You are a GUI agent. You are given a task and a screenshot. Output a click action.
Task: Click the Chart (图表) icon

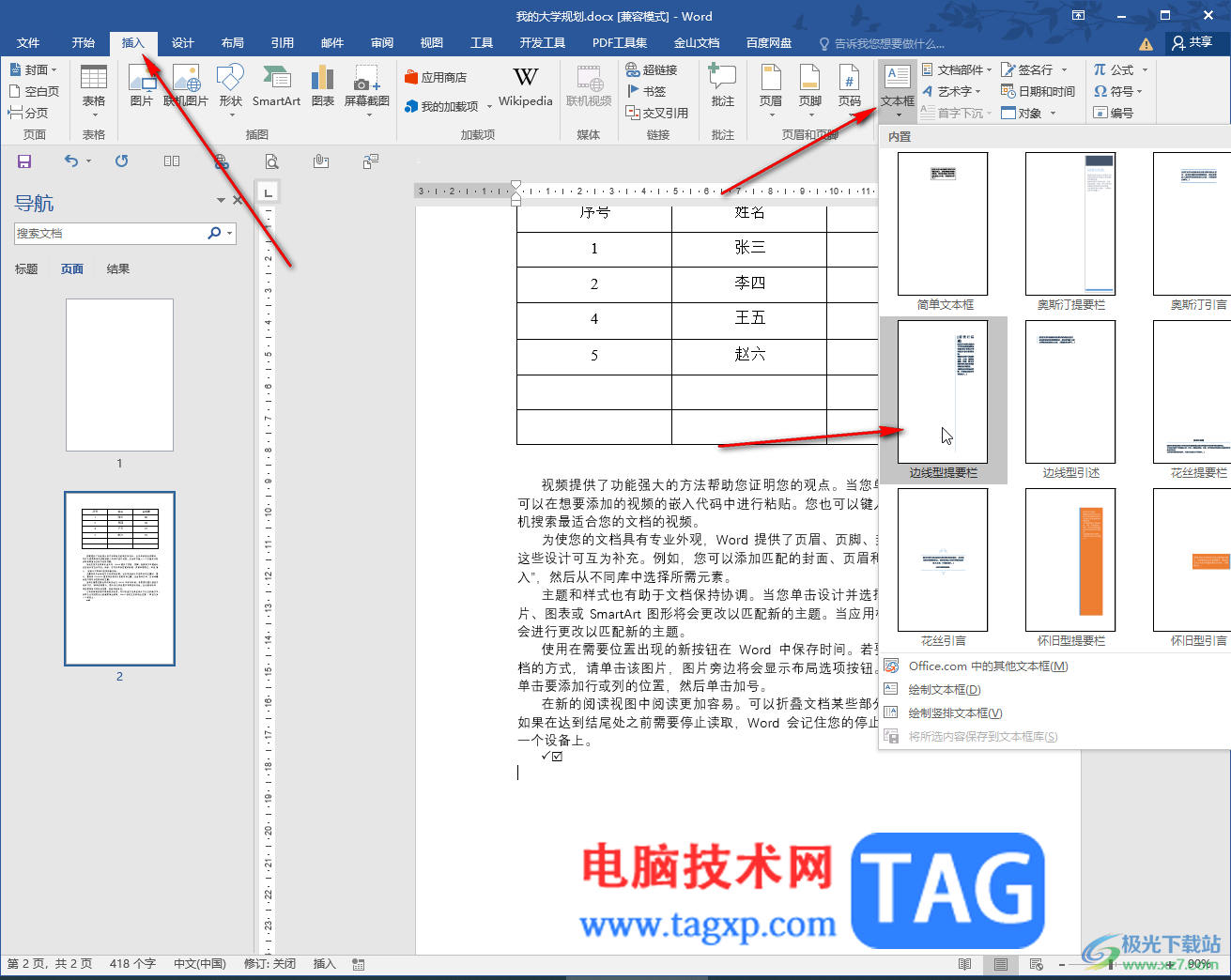pos(323,86)
